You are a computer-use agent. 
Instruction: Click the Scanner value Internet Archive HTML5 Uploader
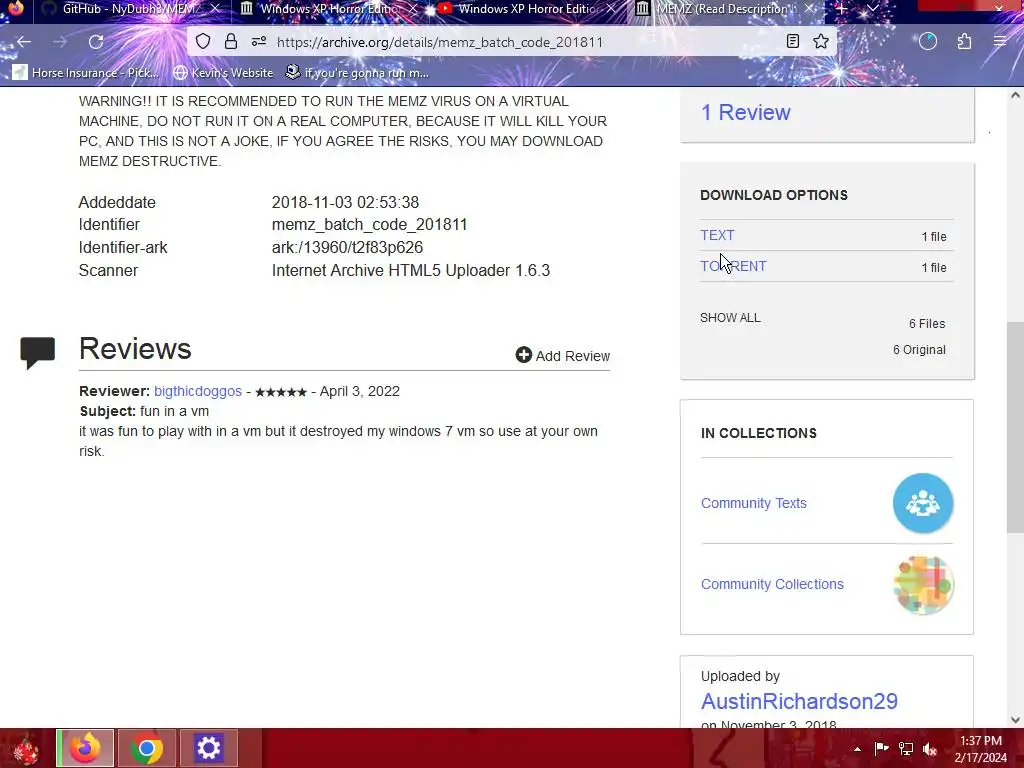(x=411, y=270)
